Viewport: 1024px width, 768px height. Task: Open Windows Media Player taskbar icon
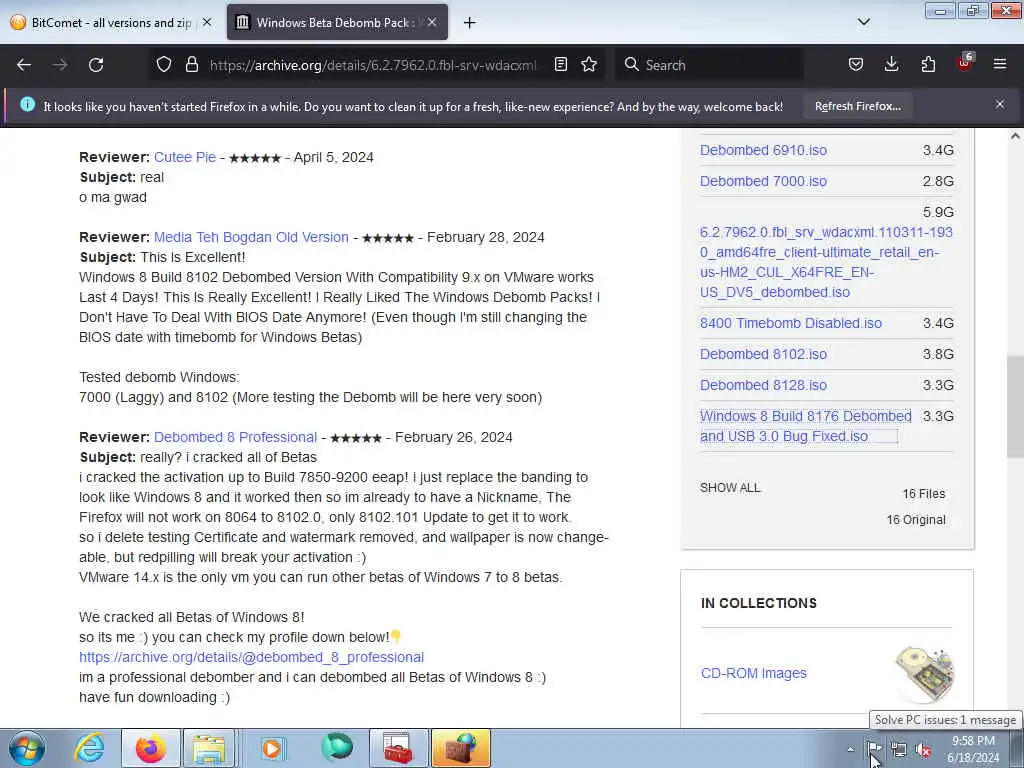[x=272, y=748]
